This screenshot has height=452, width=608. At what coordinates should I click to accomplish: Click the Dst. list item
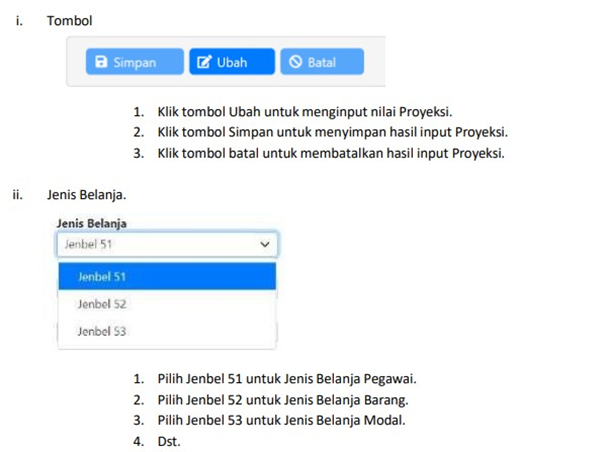point(168,439)
